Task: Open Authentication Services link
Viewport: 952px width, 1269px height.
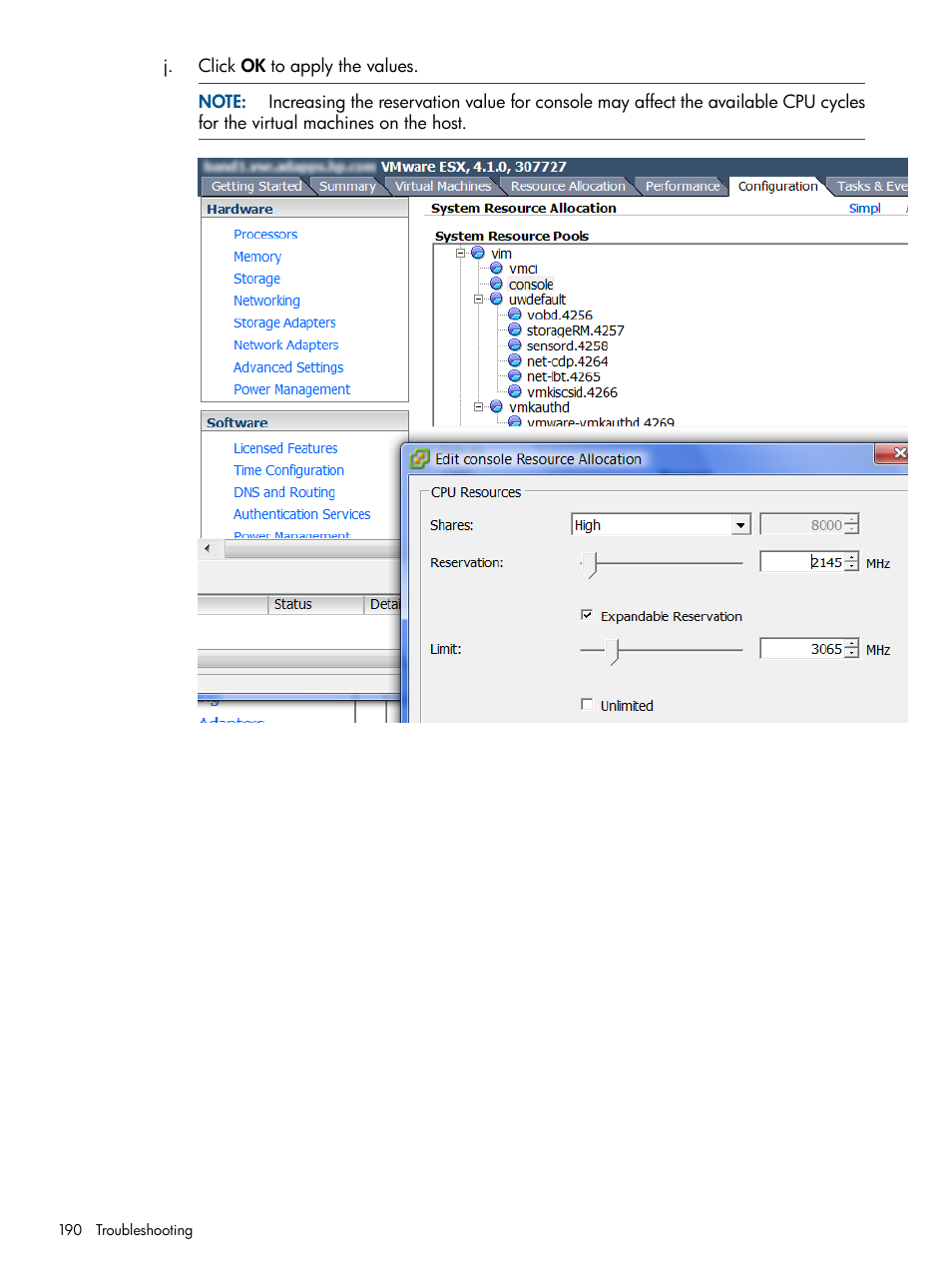Action: coord(301,514)
